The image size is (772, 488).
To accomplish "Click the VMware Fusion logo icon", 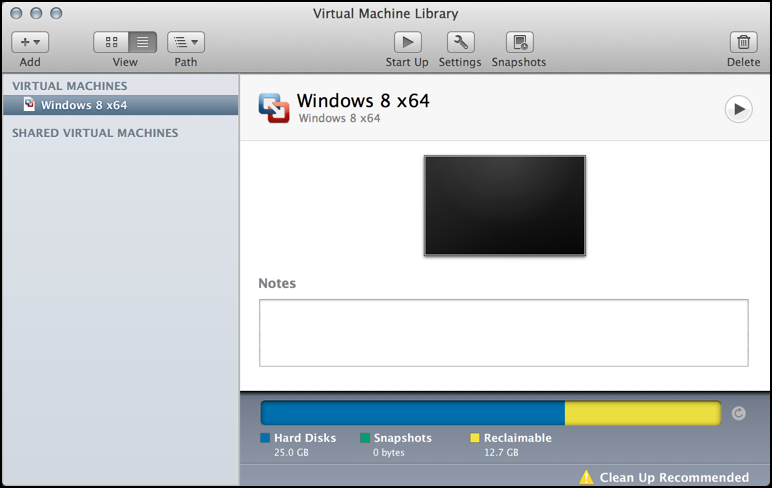I will [x=274, y=108].
